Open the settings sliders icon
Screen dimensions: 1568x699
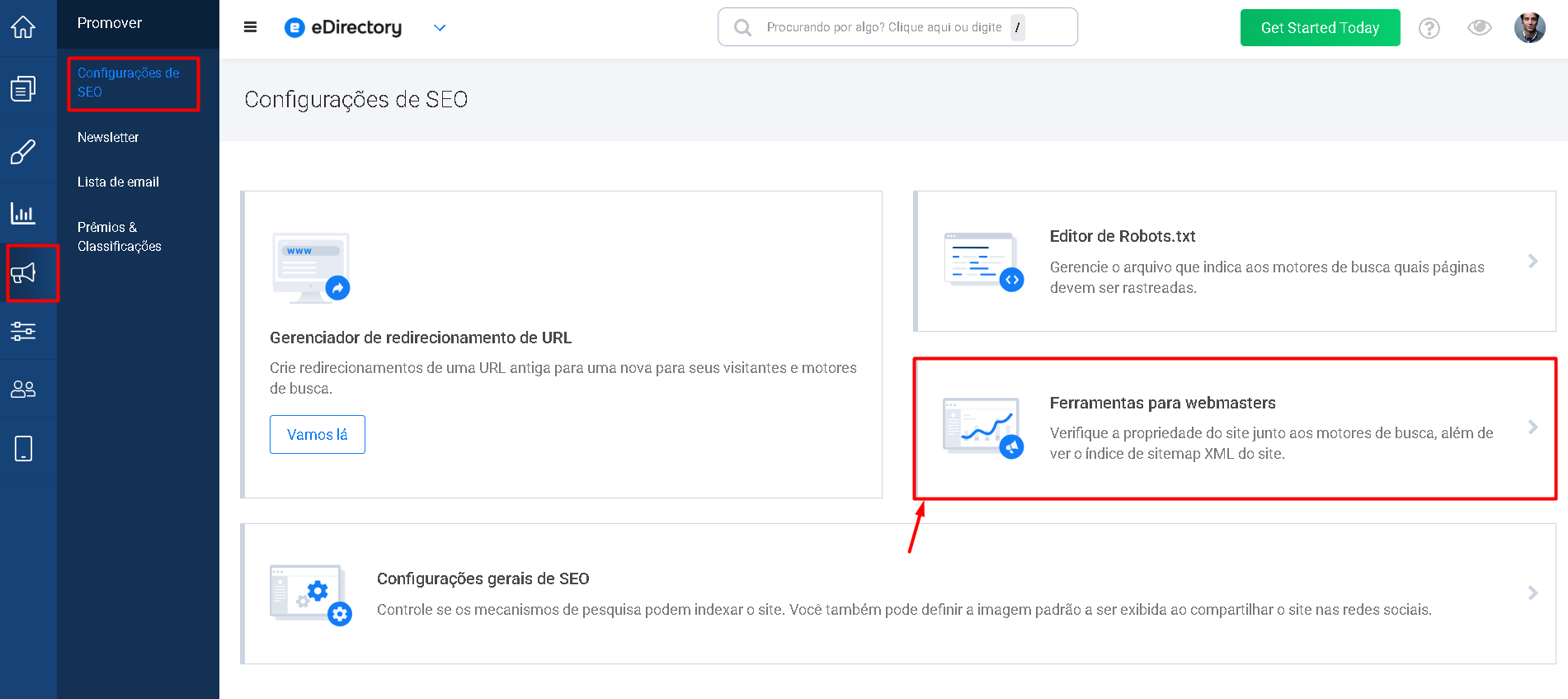[x=23, y=331]
